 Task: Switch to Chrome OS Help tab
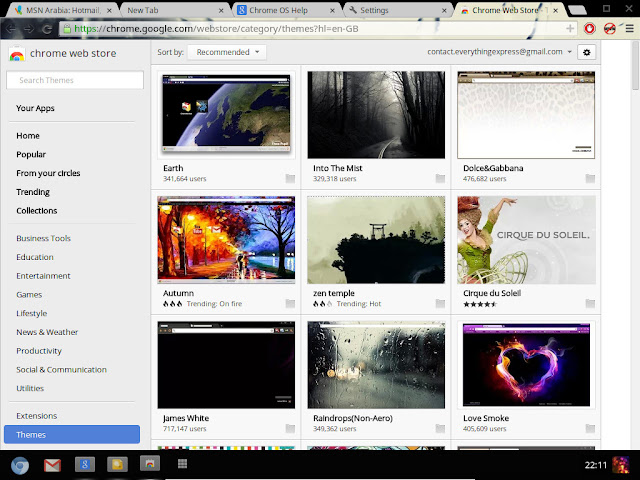(x=286, y=10)
